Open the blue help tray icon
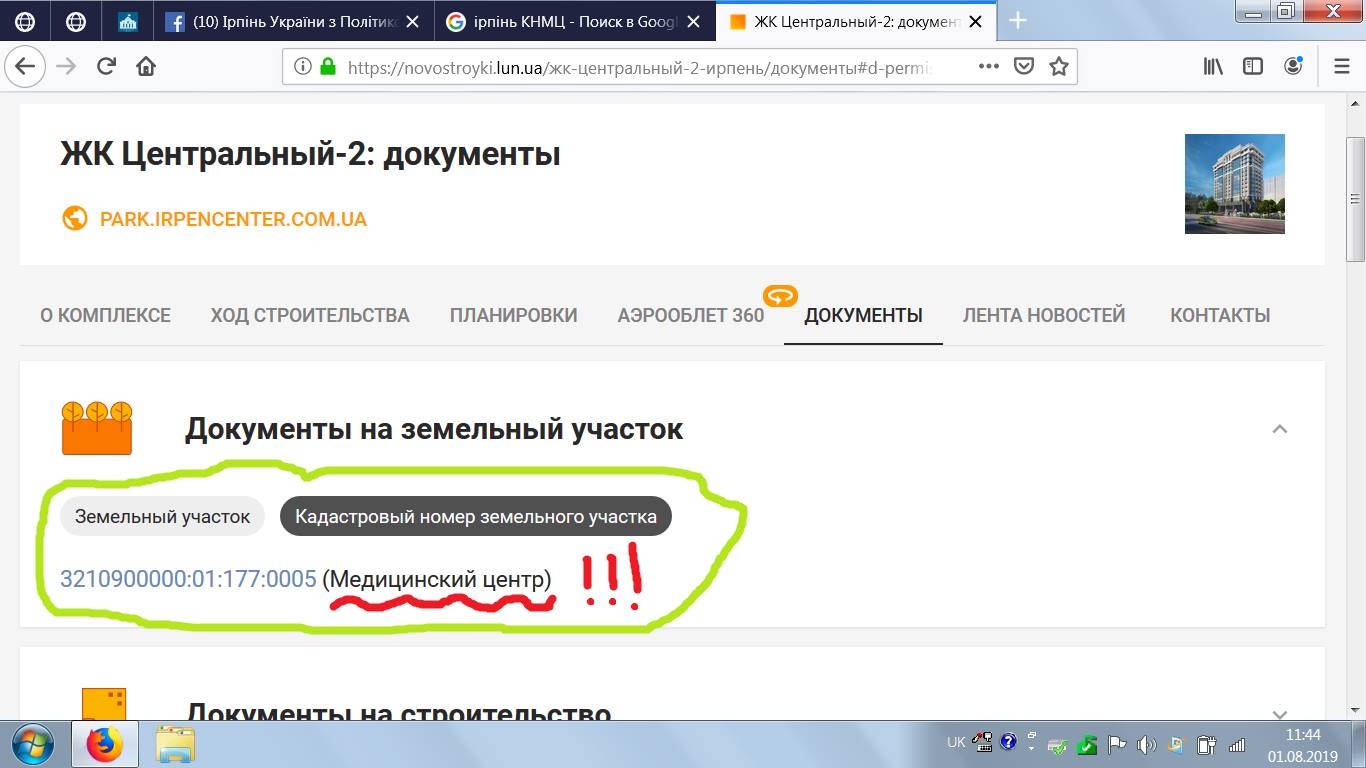This screenshot has width=1366, height=768. click(1008, 743)
